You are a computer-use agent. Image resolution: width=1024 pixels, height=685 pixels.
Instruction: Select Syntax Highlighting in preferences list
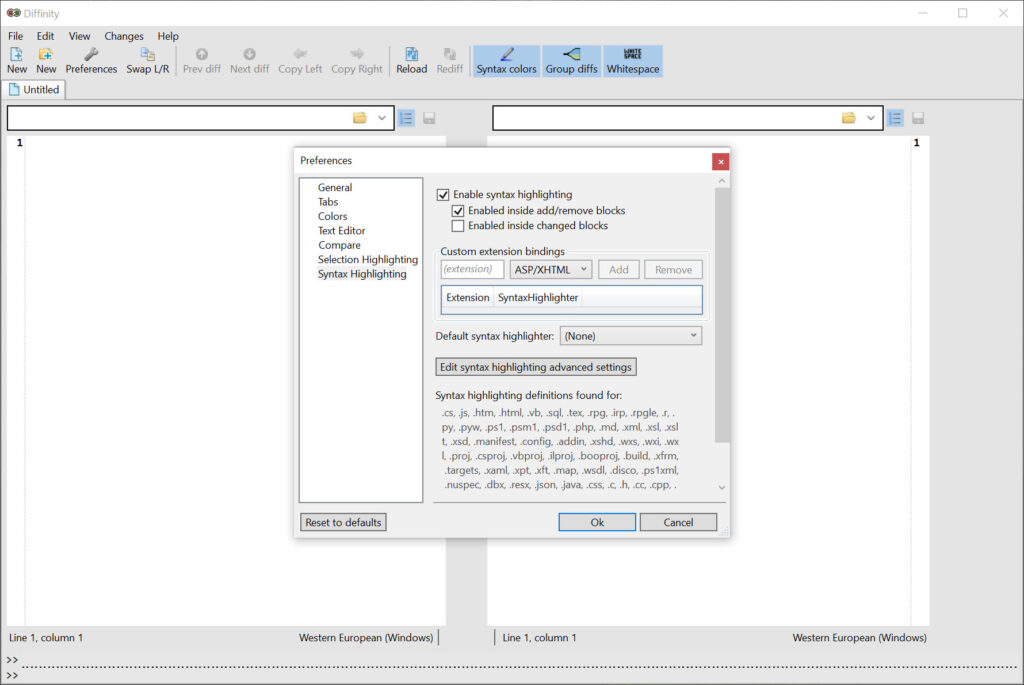tap(362, 274)
